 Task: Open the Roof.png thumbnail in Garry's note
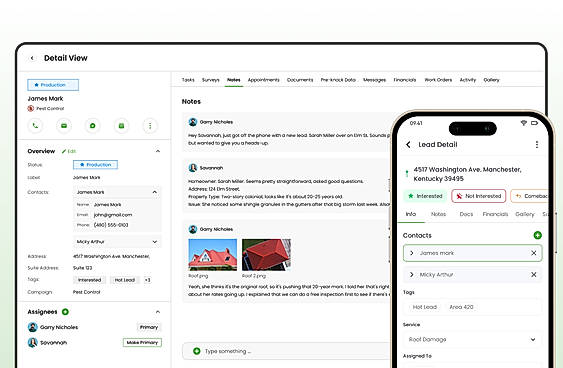click(213, 255)
